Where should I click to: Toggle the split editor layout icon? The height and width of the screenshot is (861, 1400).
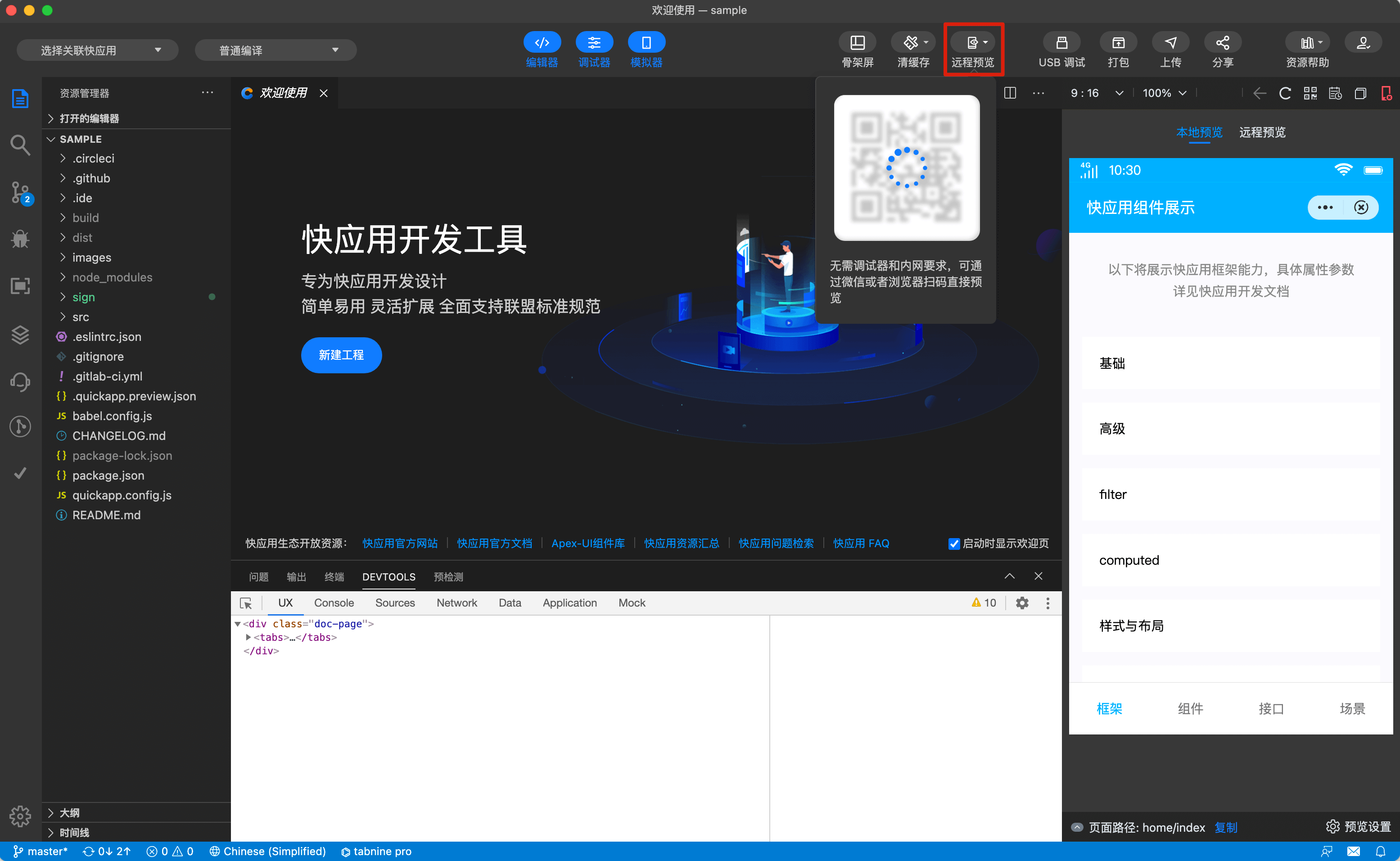(1010, 93)
